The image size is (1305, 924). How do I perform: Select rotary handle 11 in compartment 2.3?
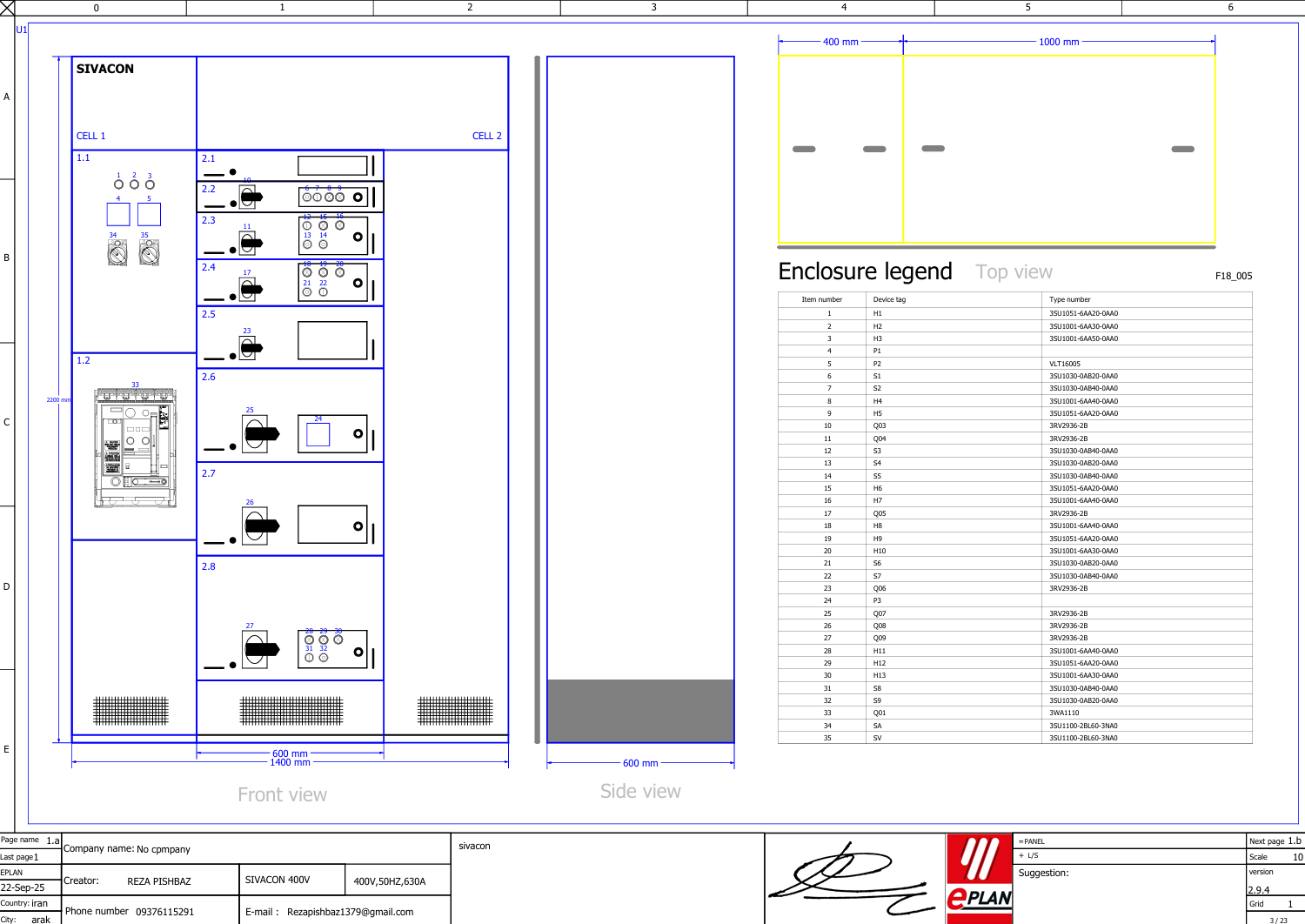pos(250,243)
